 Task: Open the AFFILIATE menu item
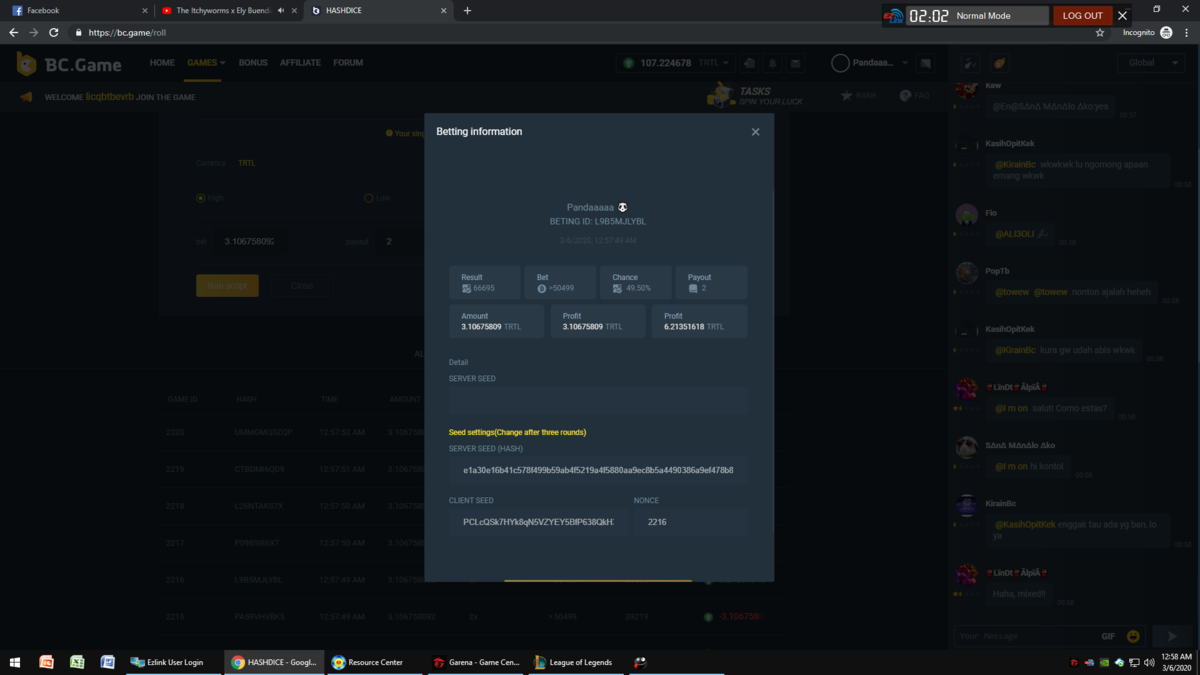[300, 63]
